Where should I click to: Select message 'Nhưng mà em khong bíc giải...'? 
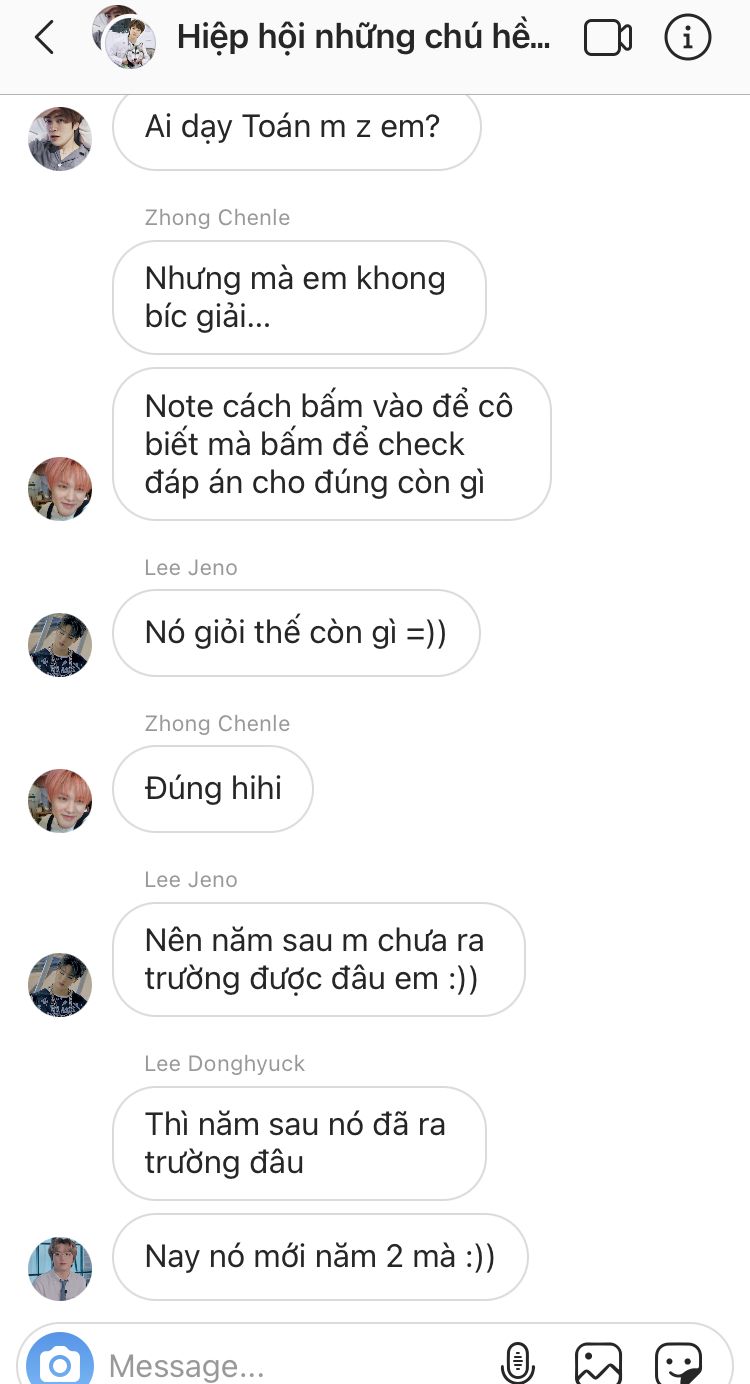pos(299,298)
